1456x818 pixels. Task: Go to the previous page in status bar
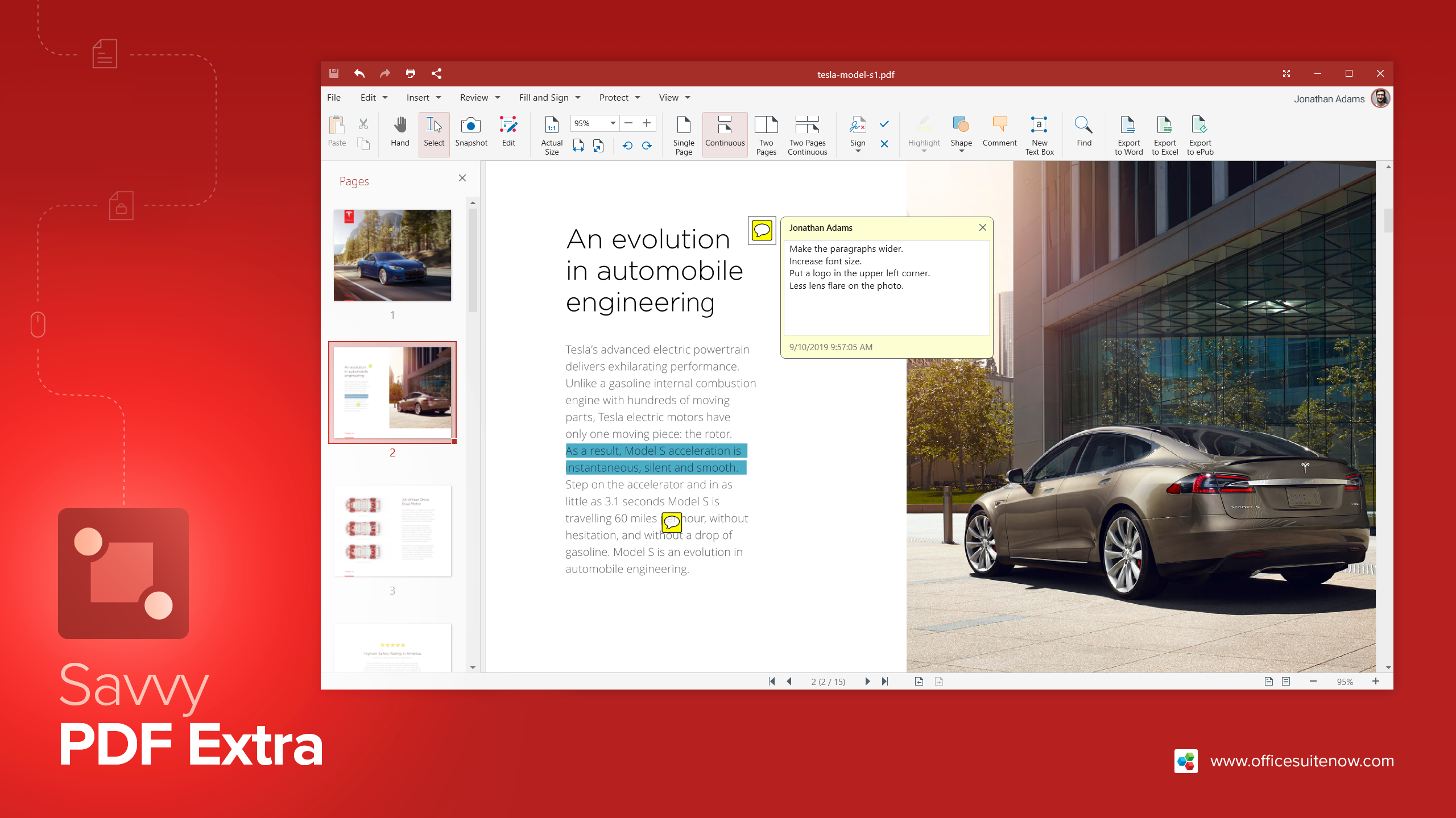(x=789, y=681)
